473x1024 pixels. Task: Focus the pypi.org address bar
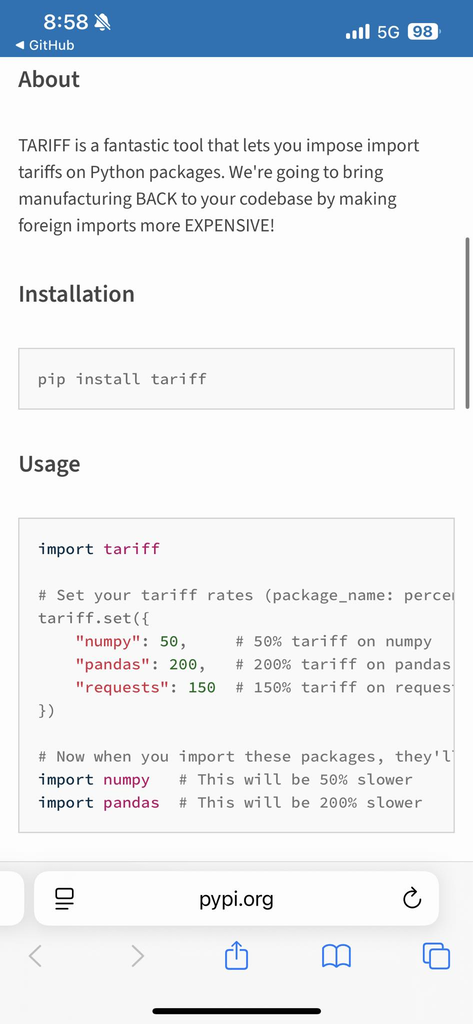click(236, 899)
